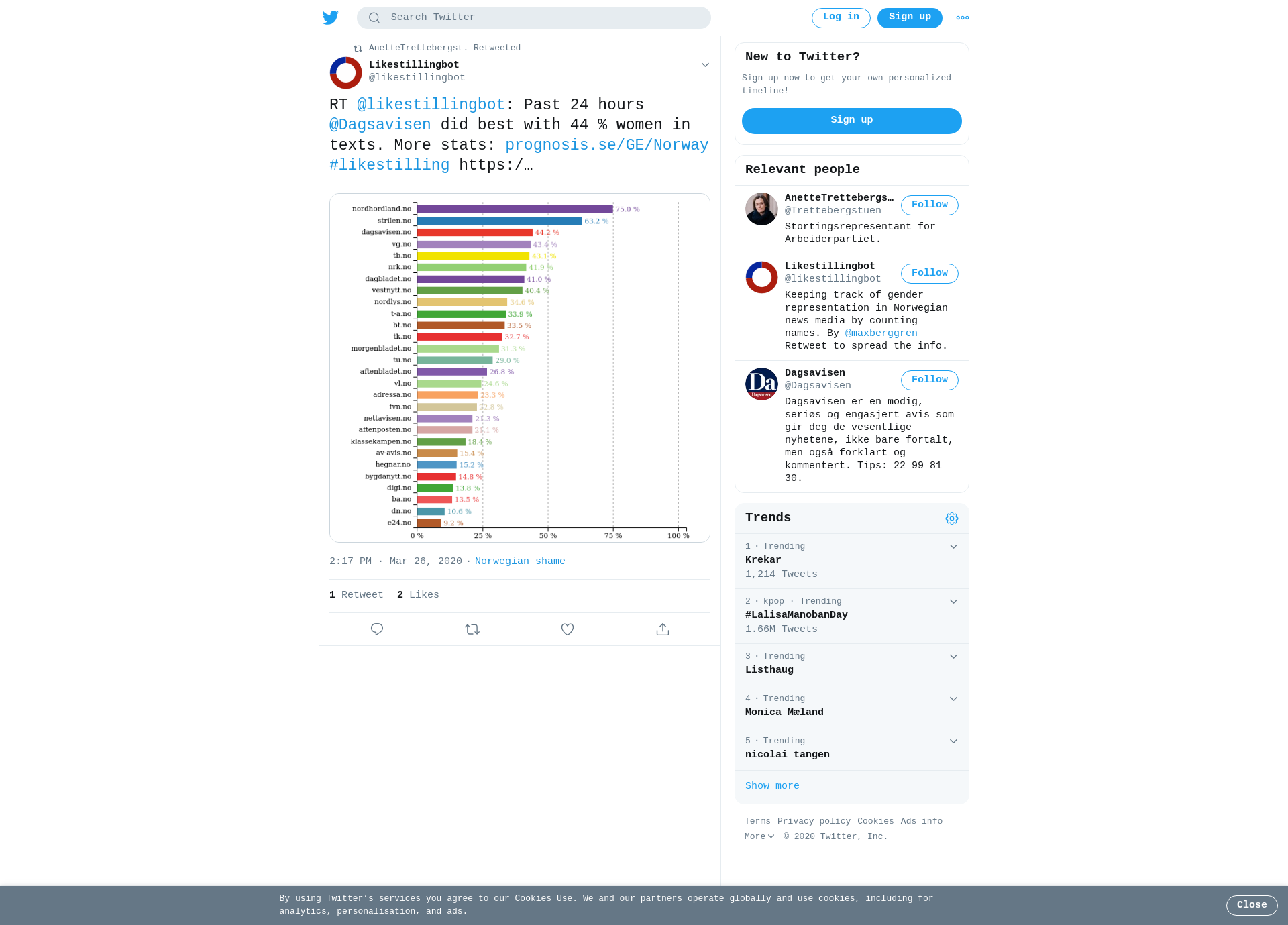Open the Trends settings gear
1288x925 pixels.
click(x=952, y=519)
